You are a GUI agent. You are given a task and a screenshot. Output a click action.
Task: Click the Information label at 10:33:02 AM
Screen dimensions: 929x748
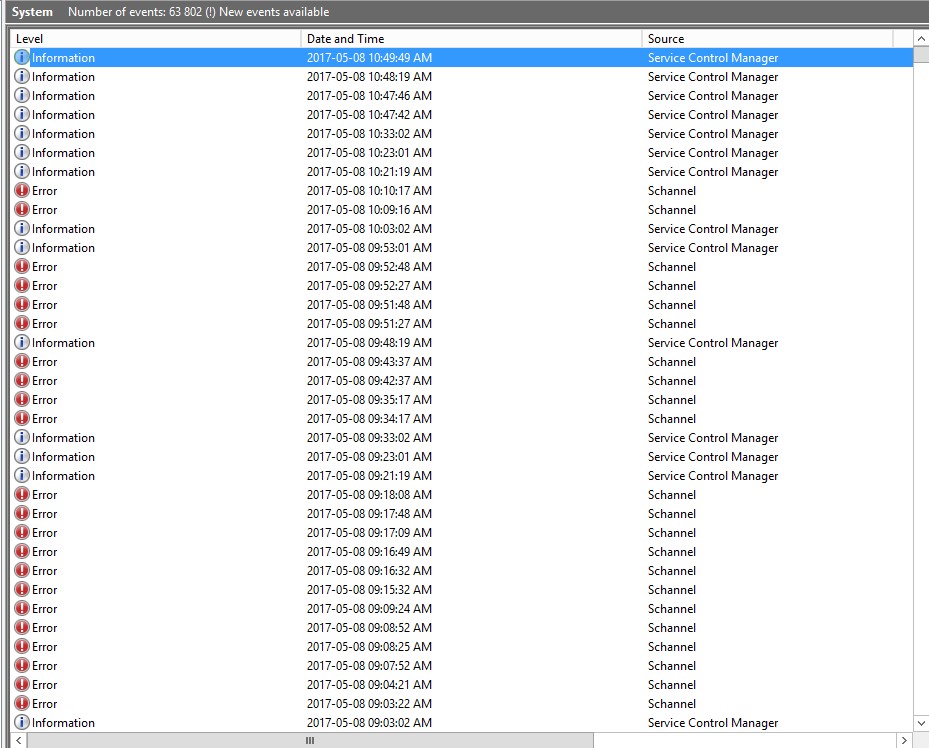point(63,133)
